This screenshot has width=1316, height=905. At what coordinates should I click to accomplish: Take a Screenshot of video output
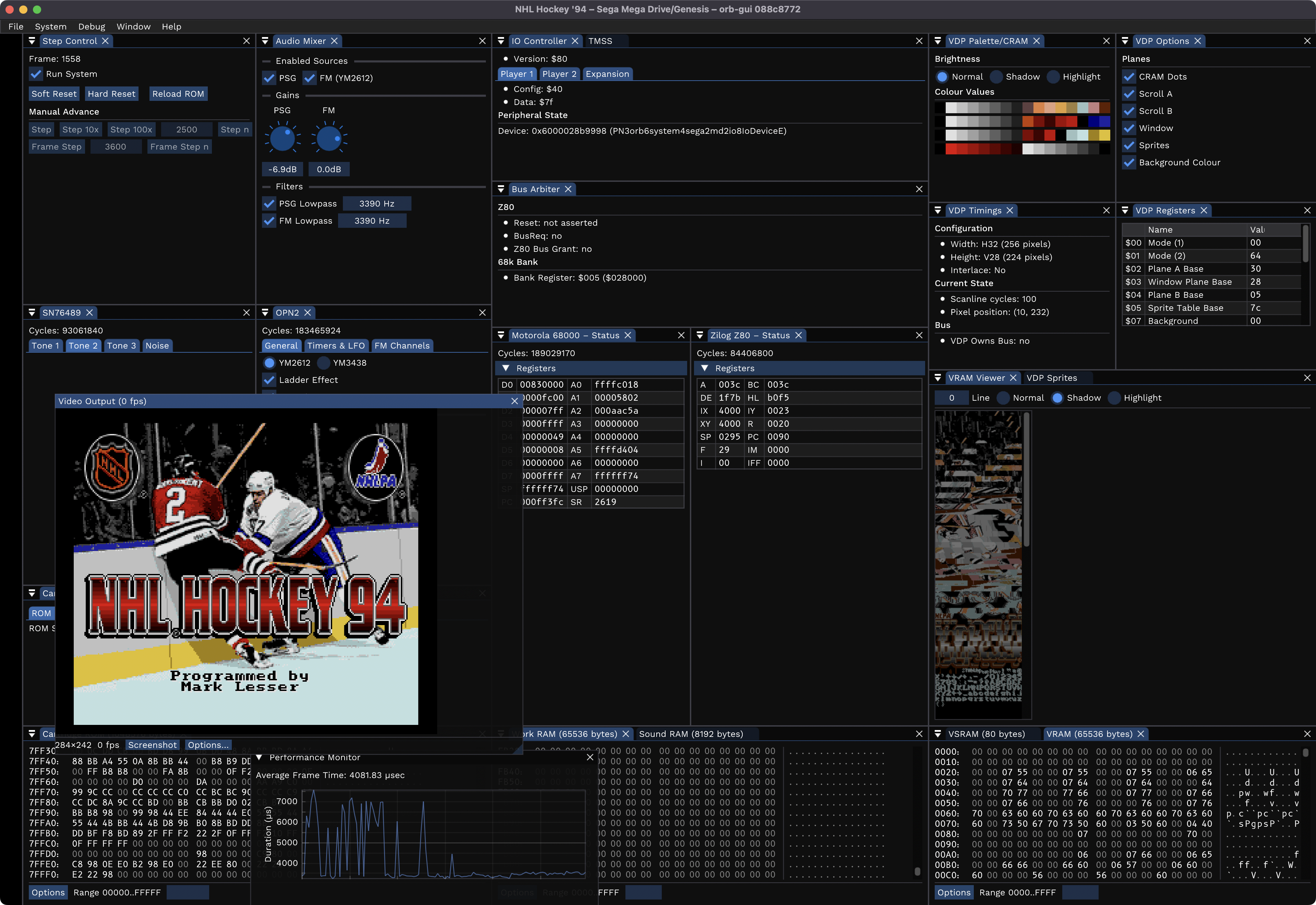pyautogui.click(x=153, y=744)
